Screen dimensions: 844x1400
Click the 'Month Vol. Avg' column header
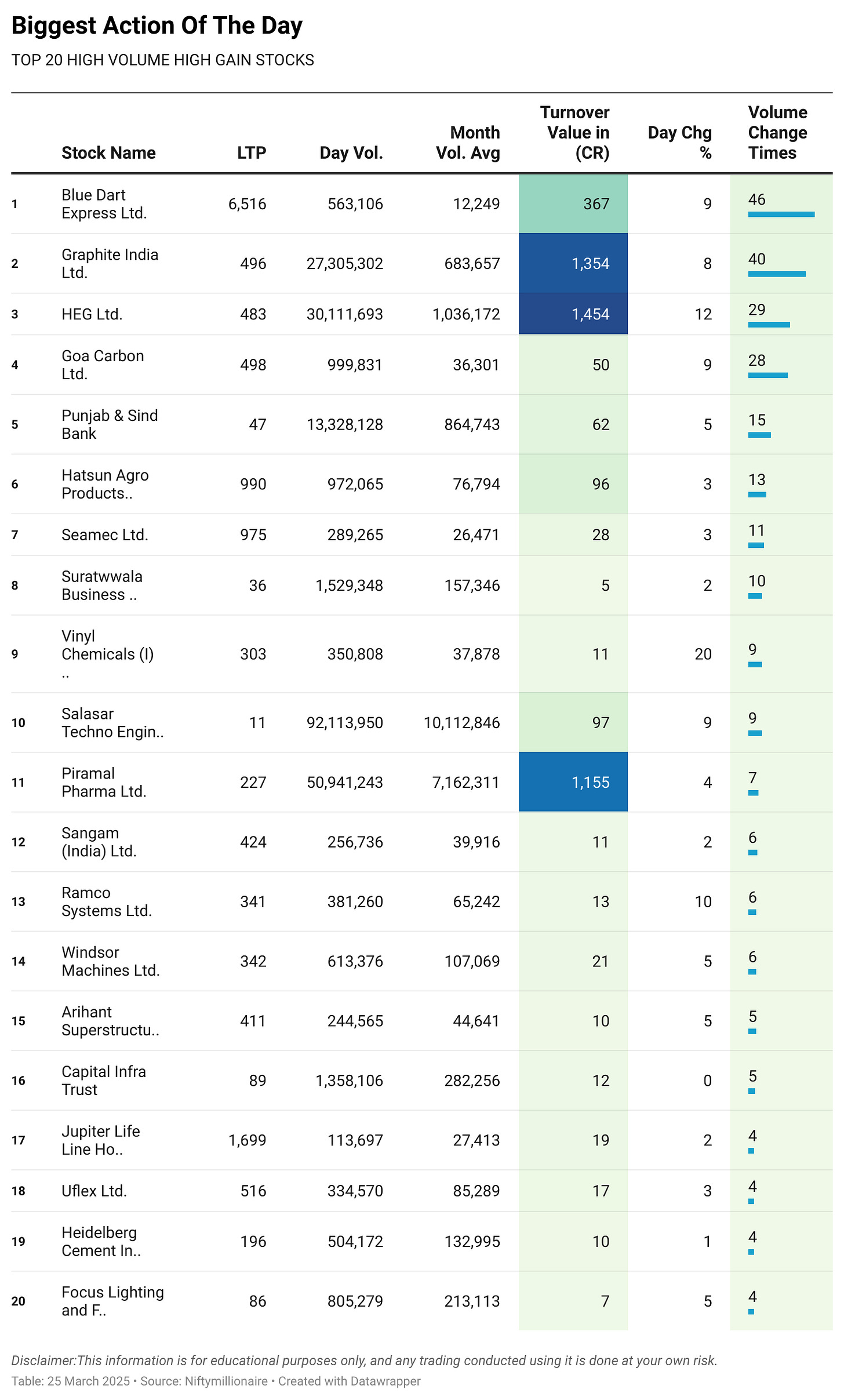point(468,143)
